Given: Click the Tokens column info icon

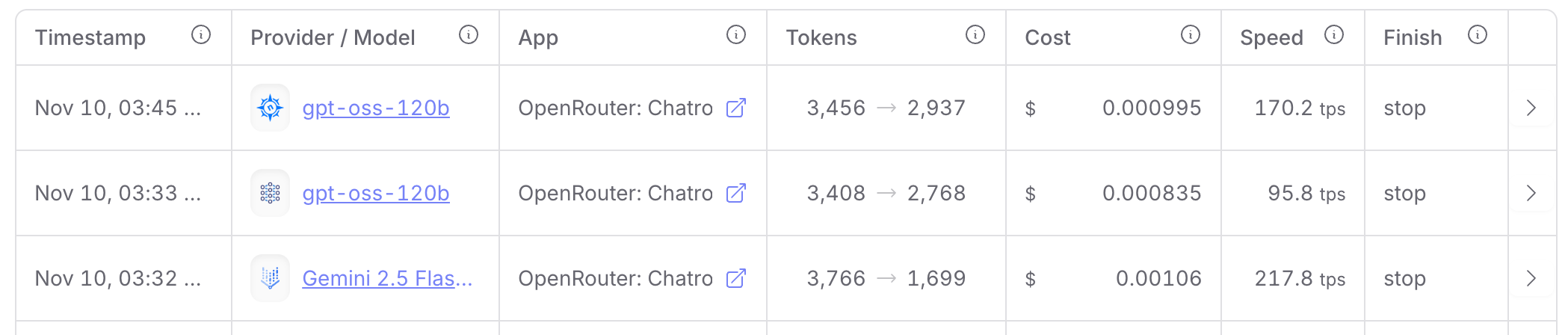Looking at the screenshot, I should [x=975, y=34].
